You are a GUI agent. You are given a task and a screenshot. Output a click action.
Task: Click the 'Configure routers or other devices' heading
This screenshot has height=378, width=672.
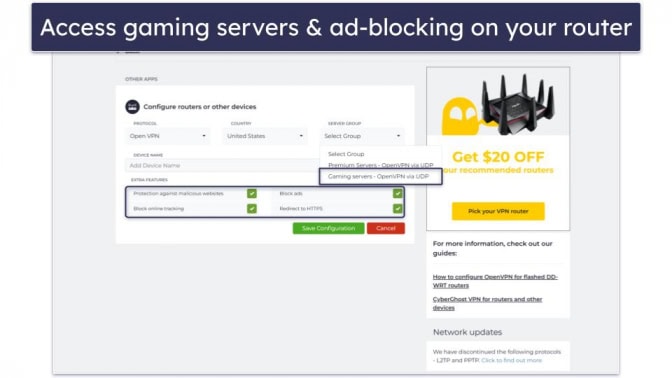pyautogui.click(x=200, y=107)
